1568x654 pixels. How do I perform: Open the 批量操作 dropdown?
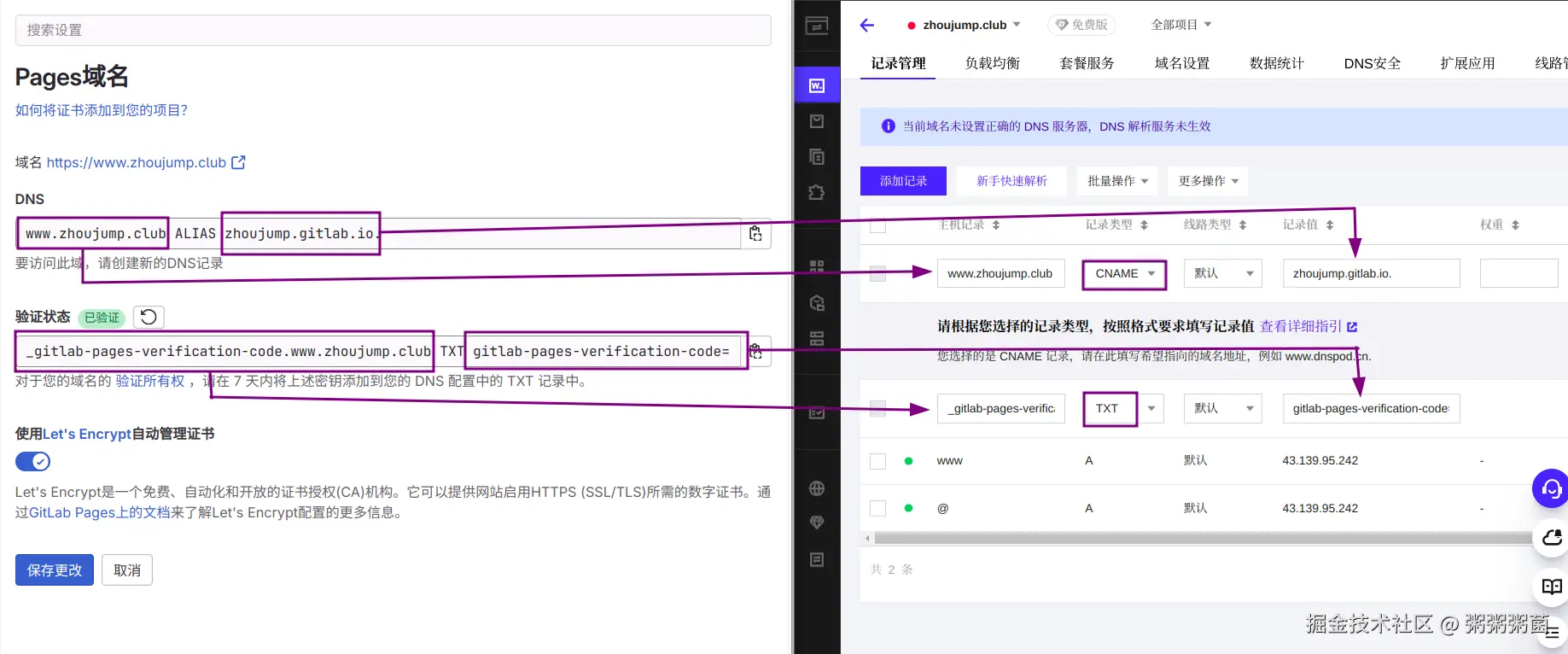pyautogui.click(x=1117, y=181)
